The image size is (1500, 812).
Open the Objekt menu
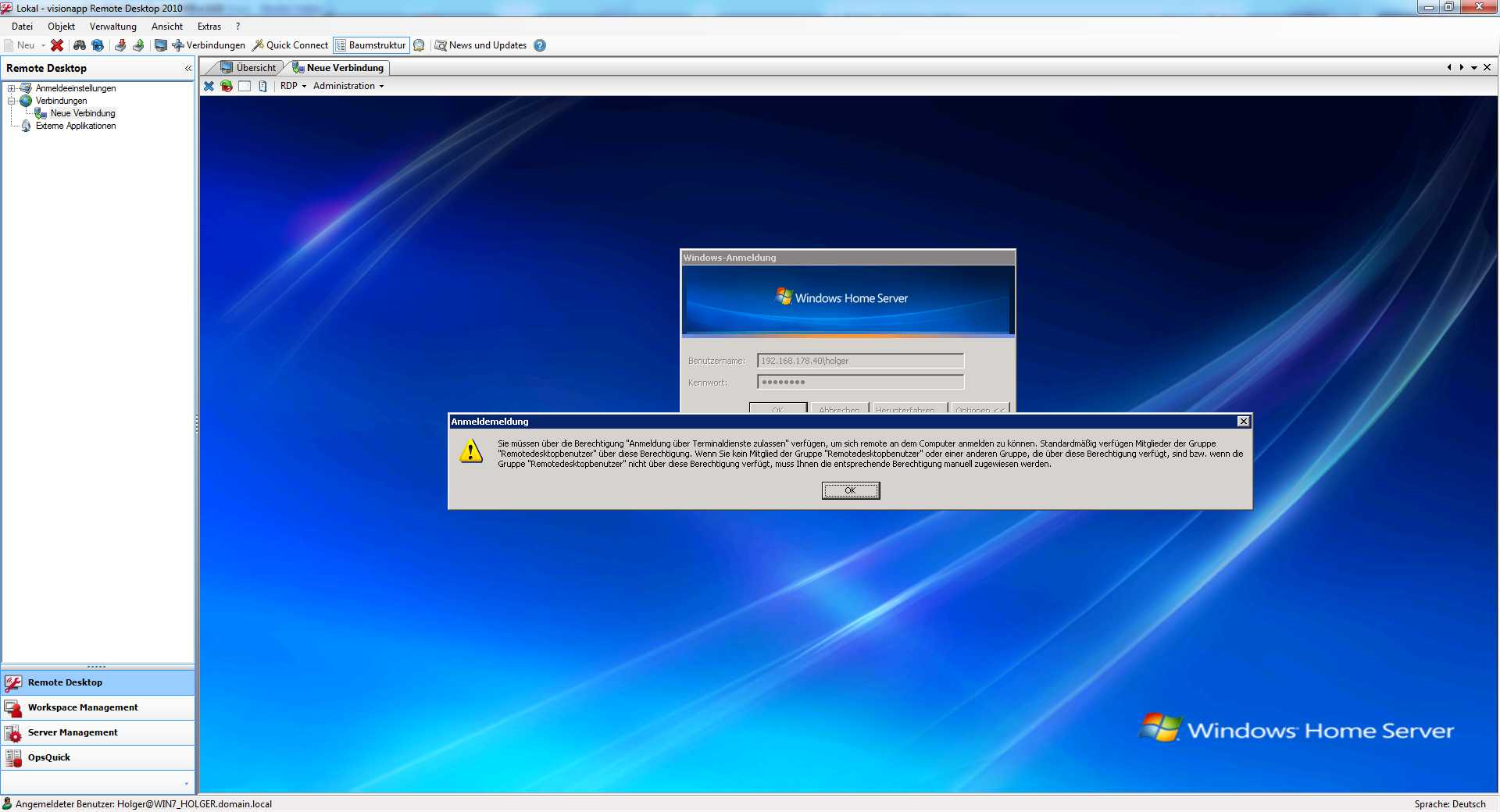(x=61, y=27)
